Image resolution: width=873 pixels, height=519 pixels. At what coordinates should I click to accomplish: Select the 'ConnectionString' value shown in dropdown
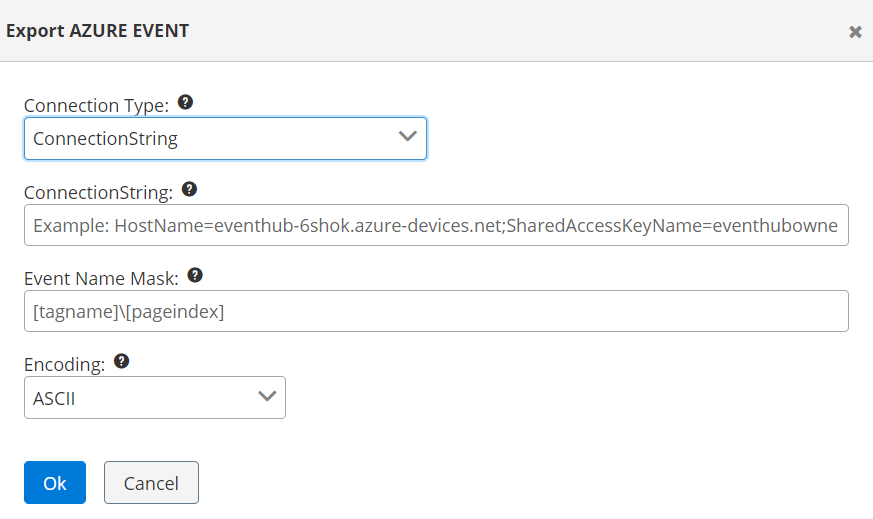click(x=105, y=139)
